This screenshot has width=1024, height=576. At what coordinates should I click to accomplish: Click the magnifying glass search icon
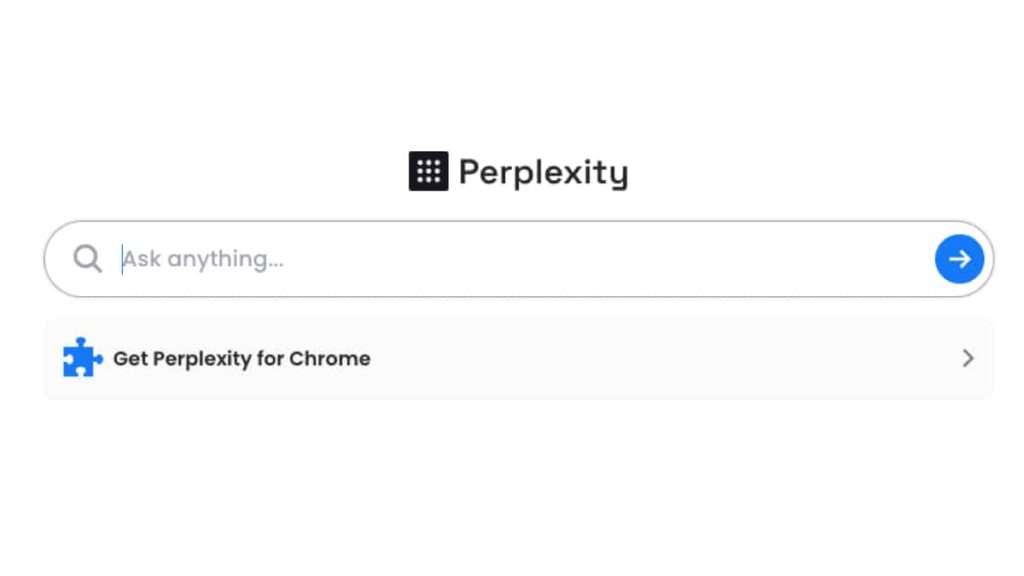[88, 259]
